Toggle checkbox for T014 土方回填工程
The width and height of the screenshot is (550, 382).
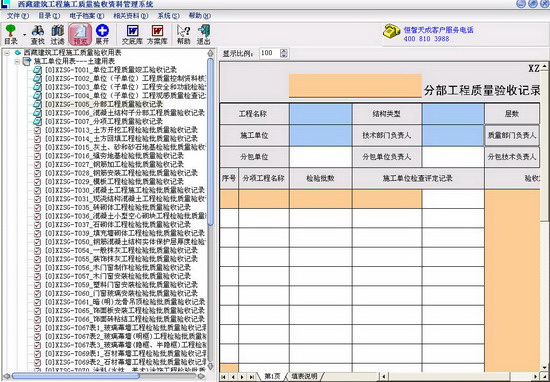[x=37, y=139]
